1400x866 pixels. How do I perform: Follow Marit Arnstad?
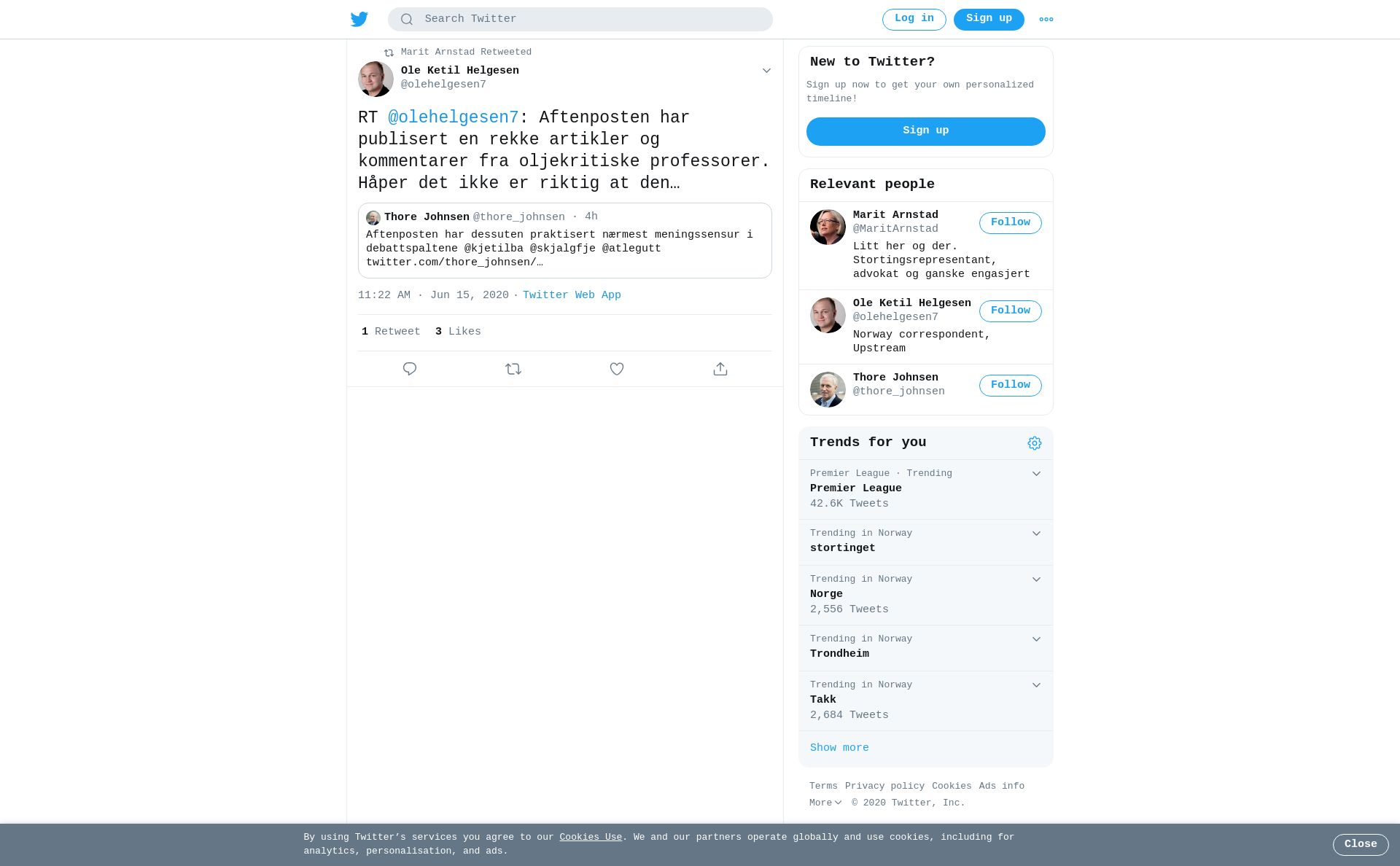(x=1011, y=223)
